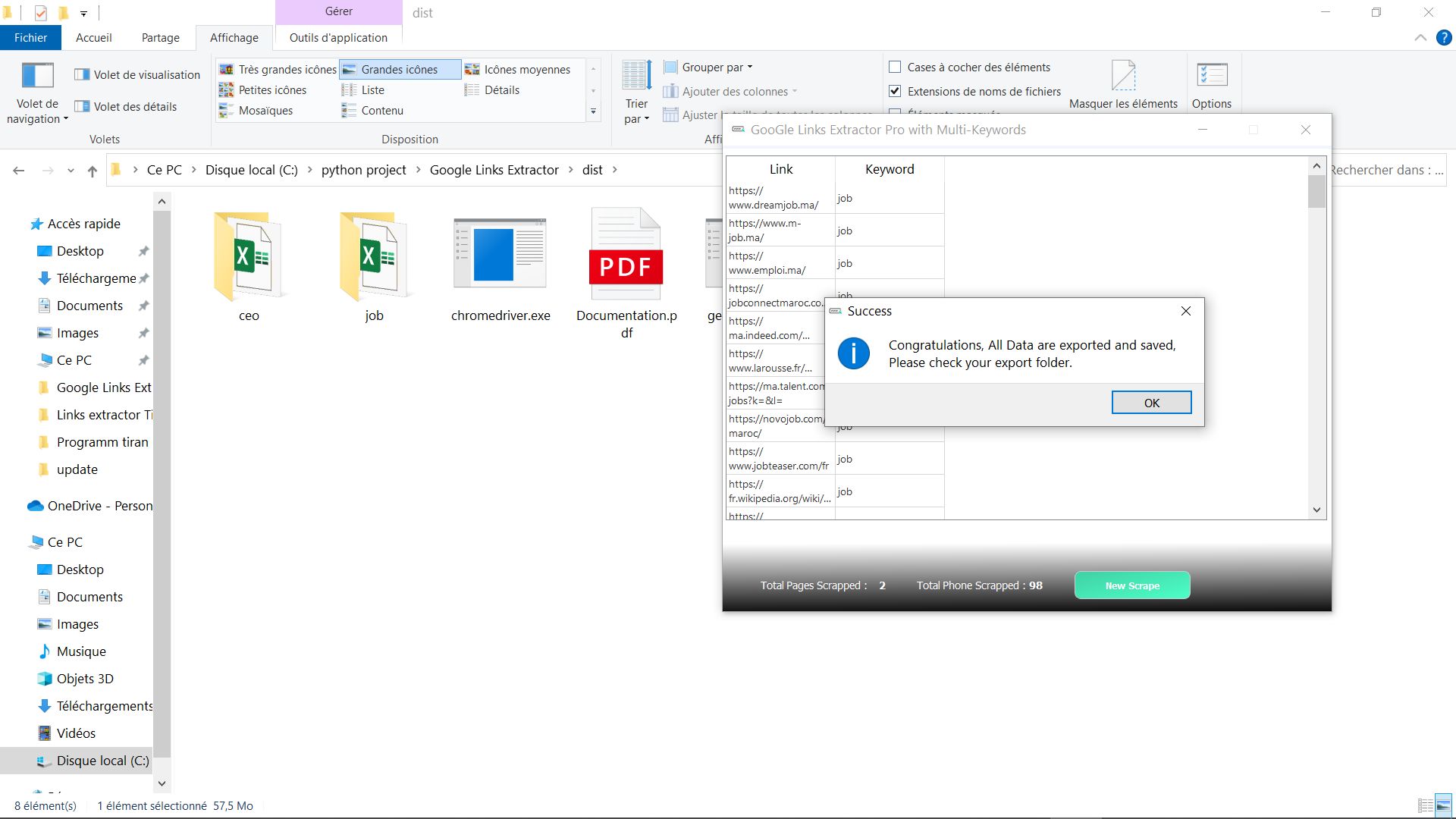This screenshot has width=1456, height=819.
Task: Select Objets 3D under Ce PC
Action: 85,679
